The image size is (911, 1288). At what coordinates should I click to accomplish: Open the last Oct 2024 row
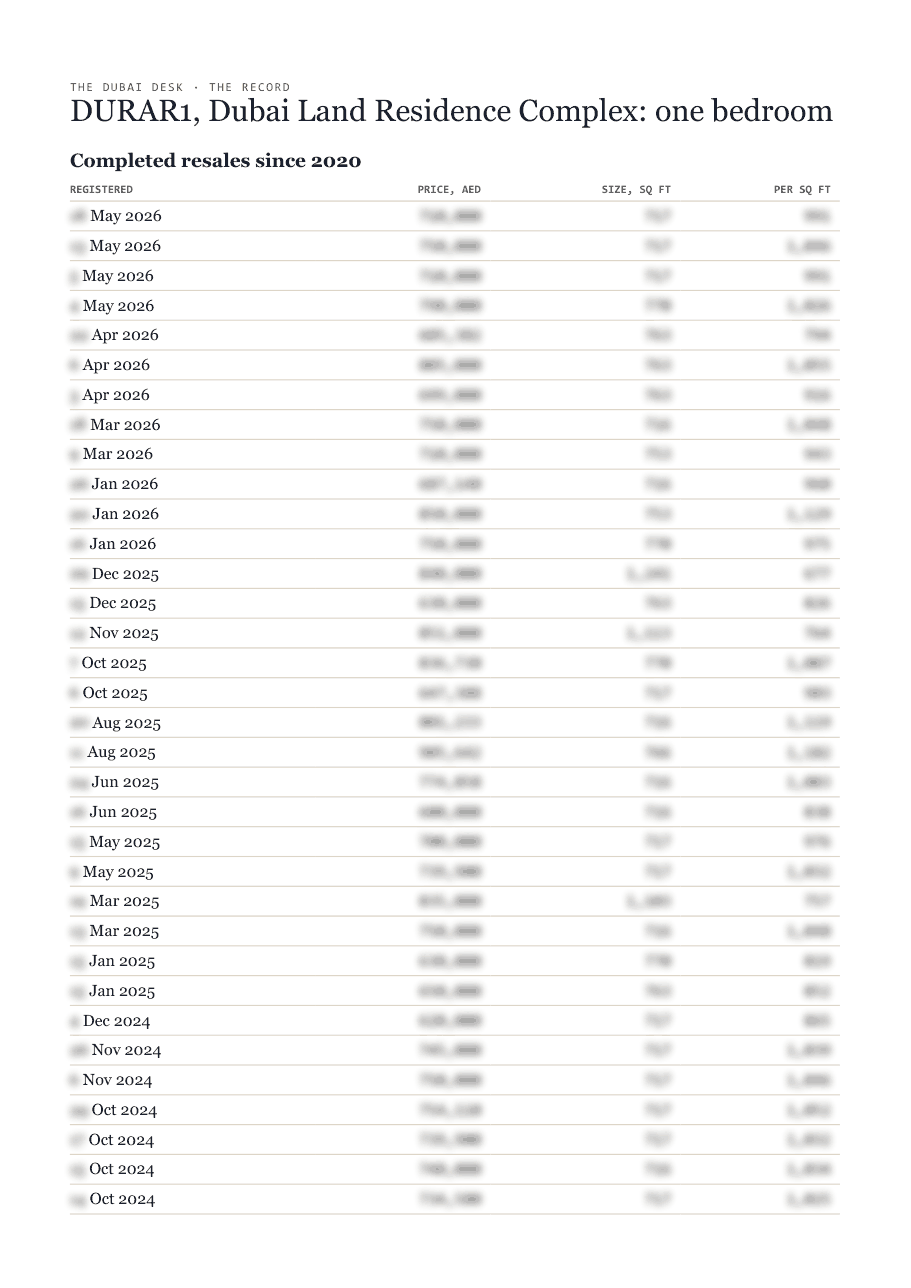tap(455, 1199)
